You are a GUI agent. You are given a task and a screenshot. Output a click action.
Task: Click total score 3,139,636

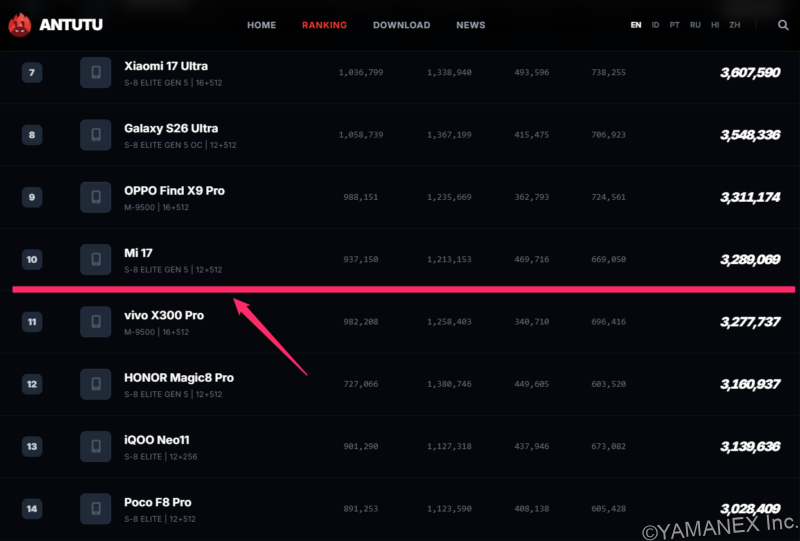point(750,446)
